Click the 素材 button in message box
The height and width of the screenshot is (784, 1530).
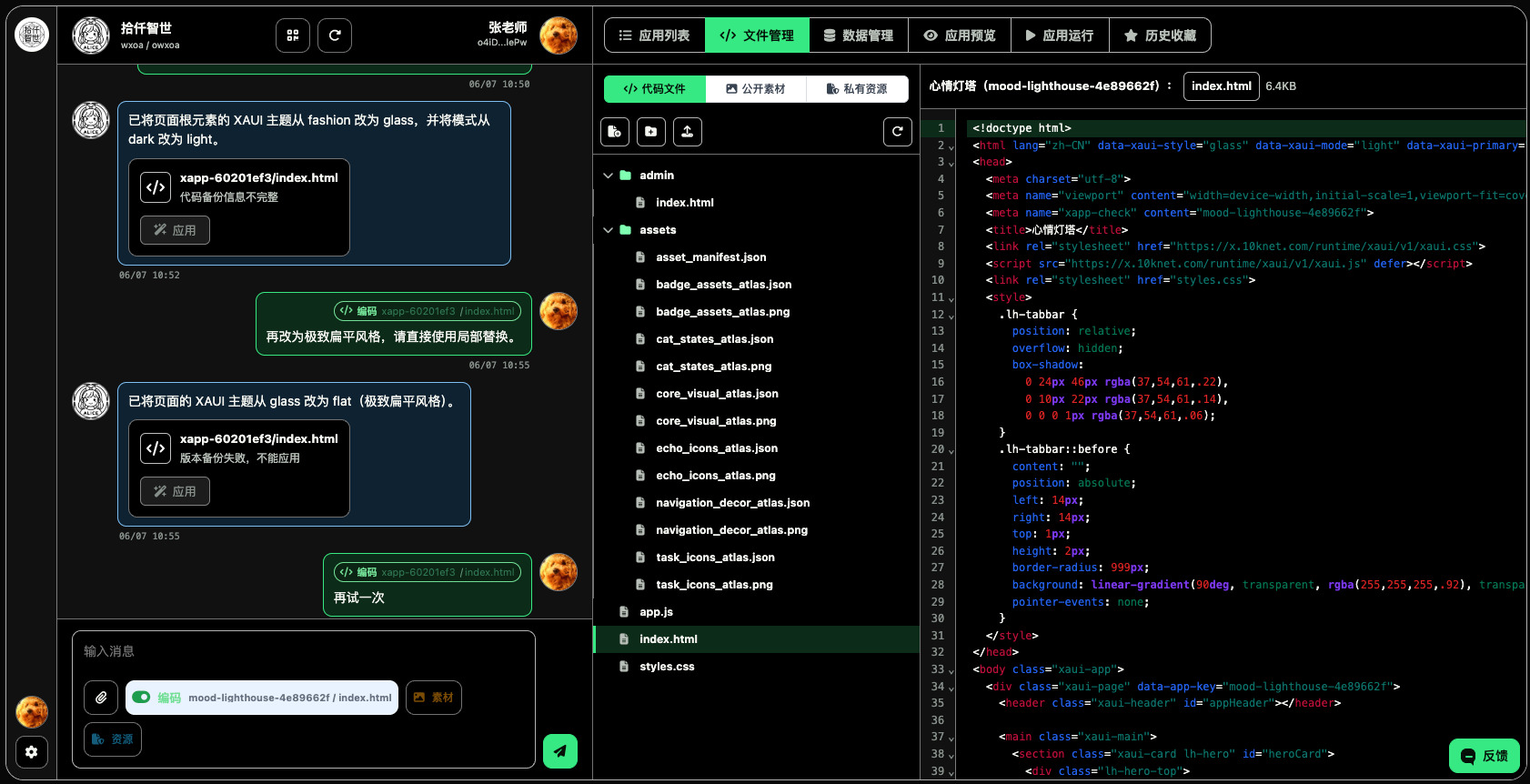(434, 698)
